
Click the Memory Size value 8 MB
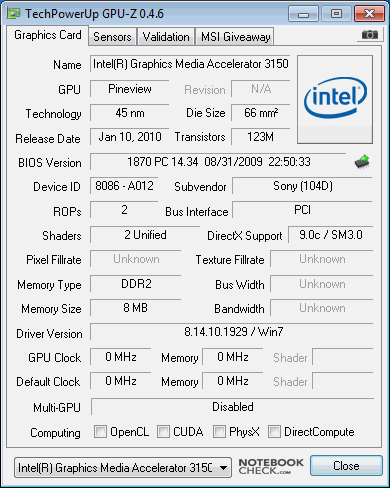click(136, 308)
